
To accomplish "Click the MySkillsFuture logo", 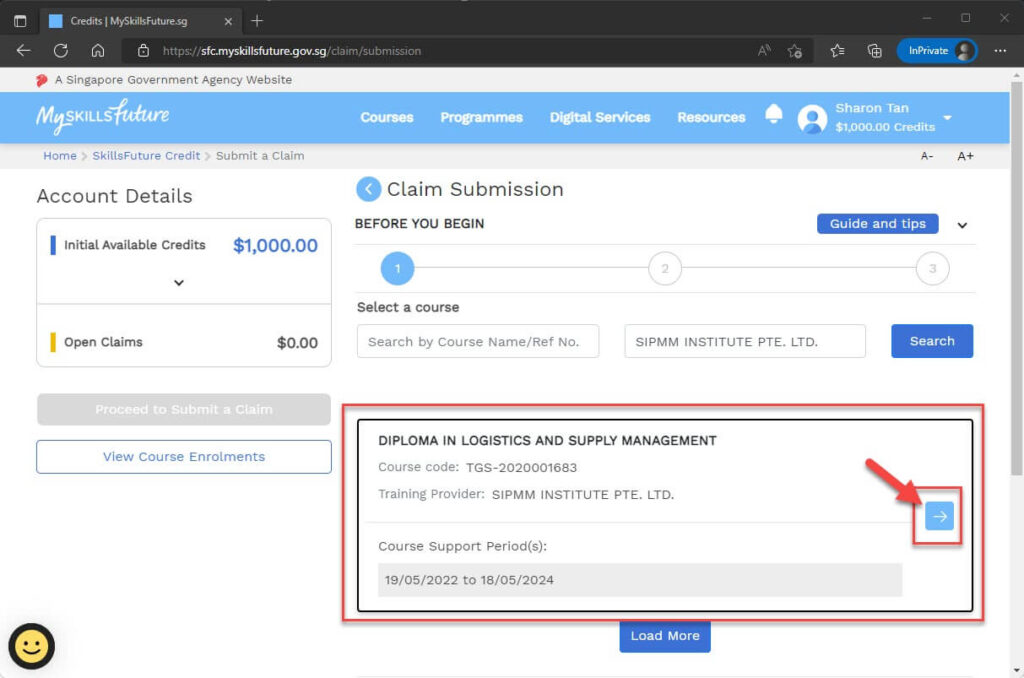I will coord(100,116).
